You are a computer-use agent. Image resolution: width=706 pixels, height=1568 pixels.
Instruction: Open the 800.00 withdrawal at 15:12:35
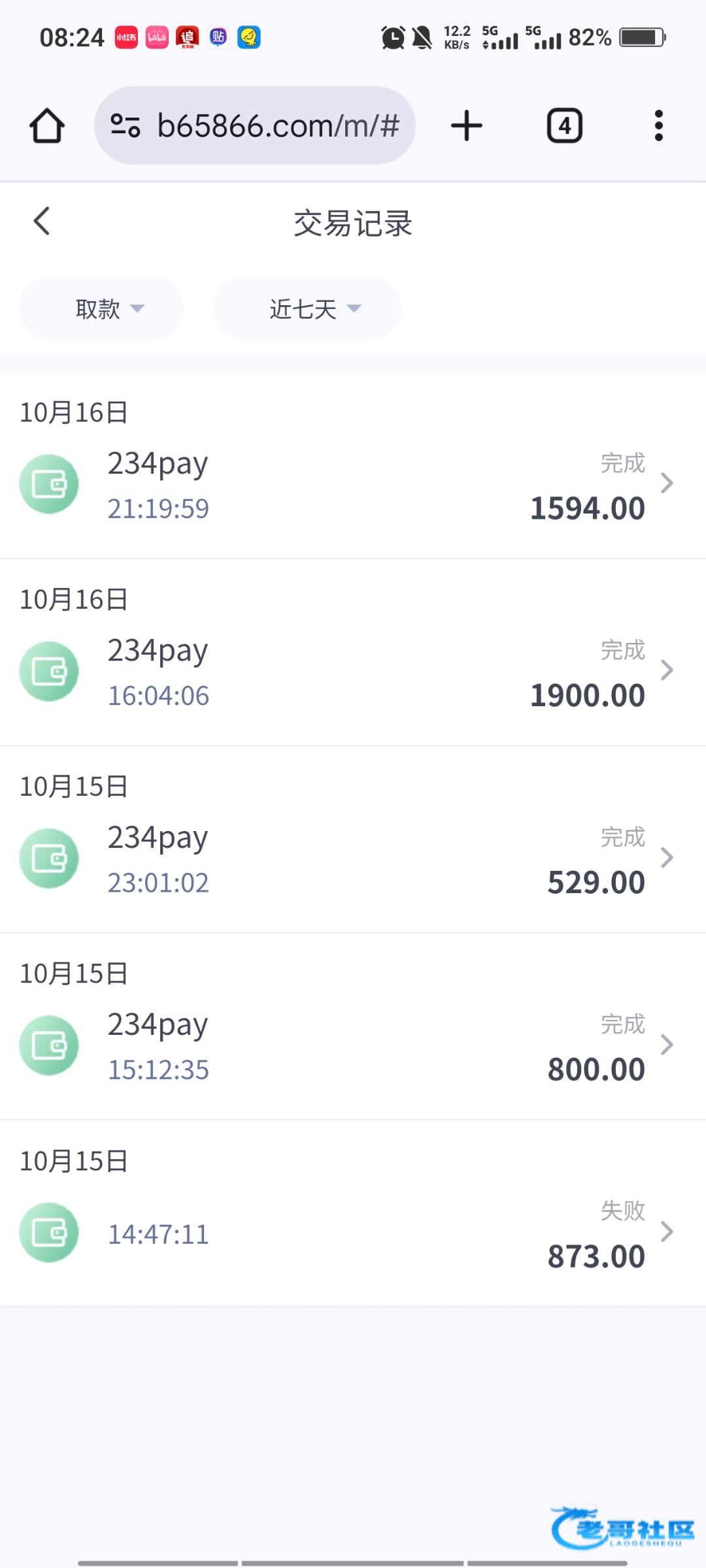coord(353,1045)
